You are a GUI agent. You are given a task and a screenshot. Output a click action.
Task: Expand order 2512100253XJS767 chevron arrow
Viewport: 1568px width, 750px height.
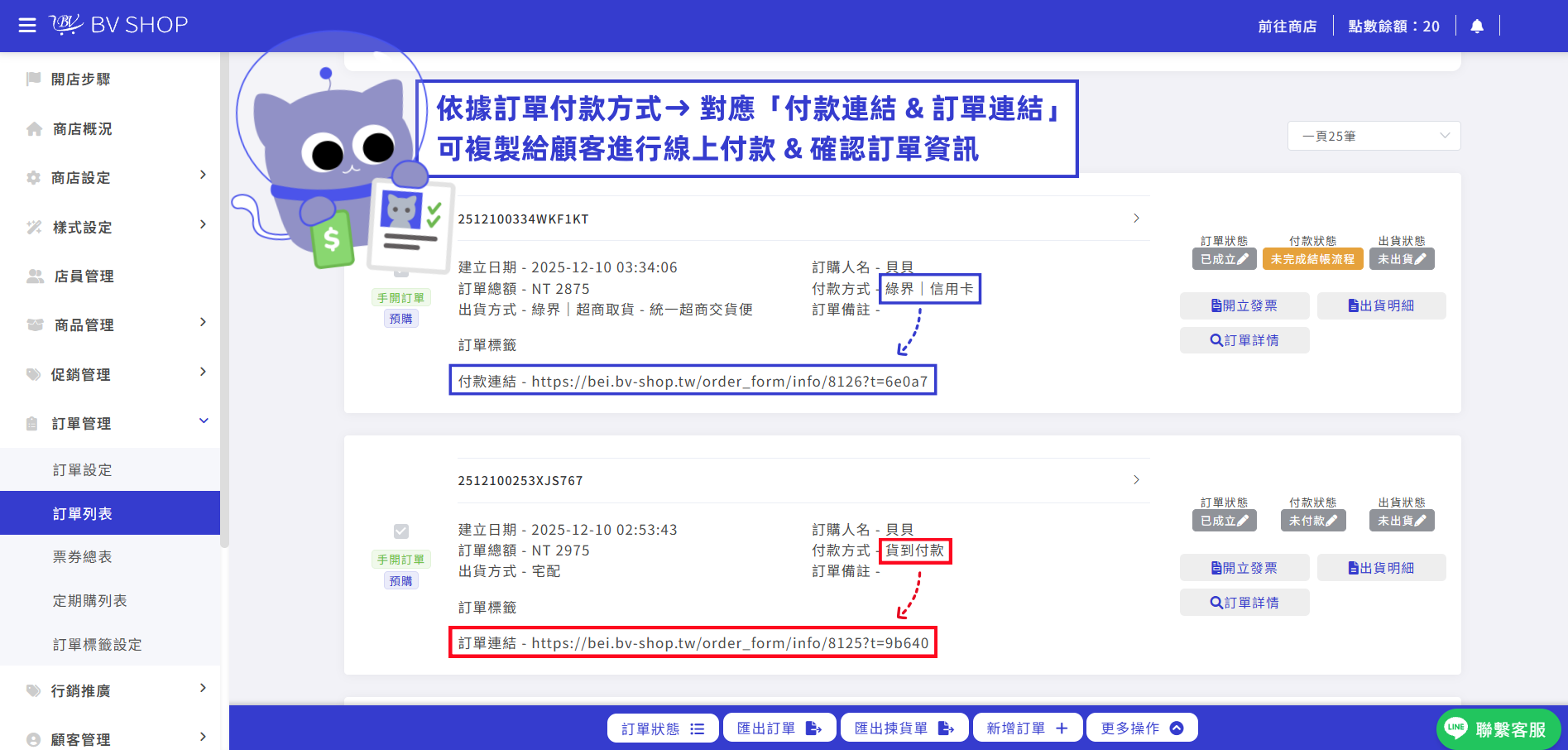click(x=1136, y=479)
